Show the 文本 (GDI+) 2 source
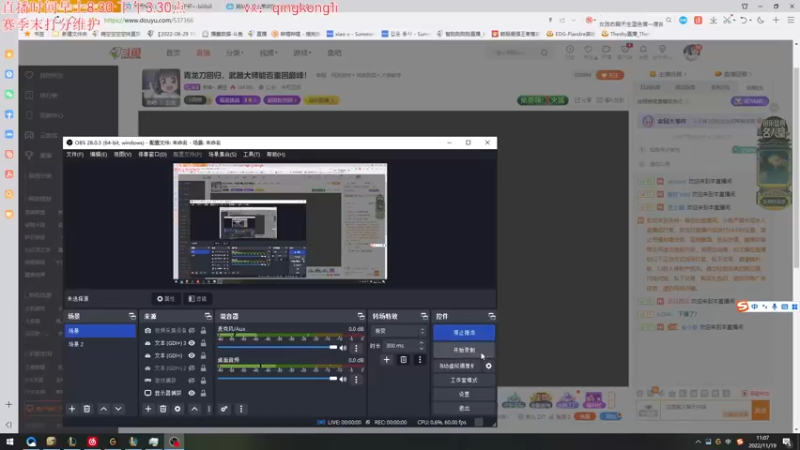 (191, 368)
